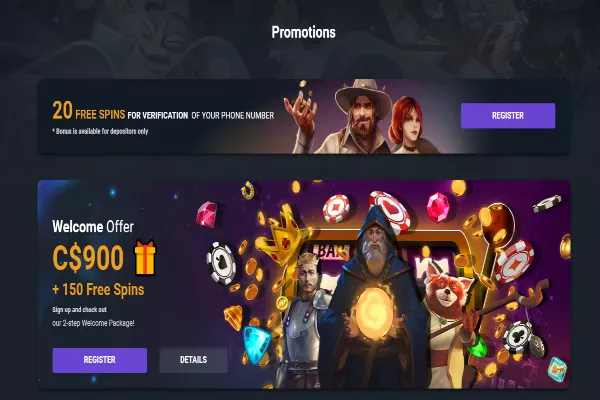Viewport: 600px width, 400px height.
Task: Click the pink octagonal gem icon
Action: (438, 207)
